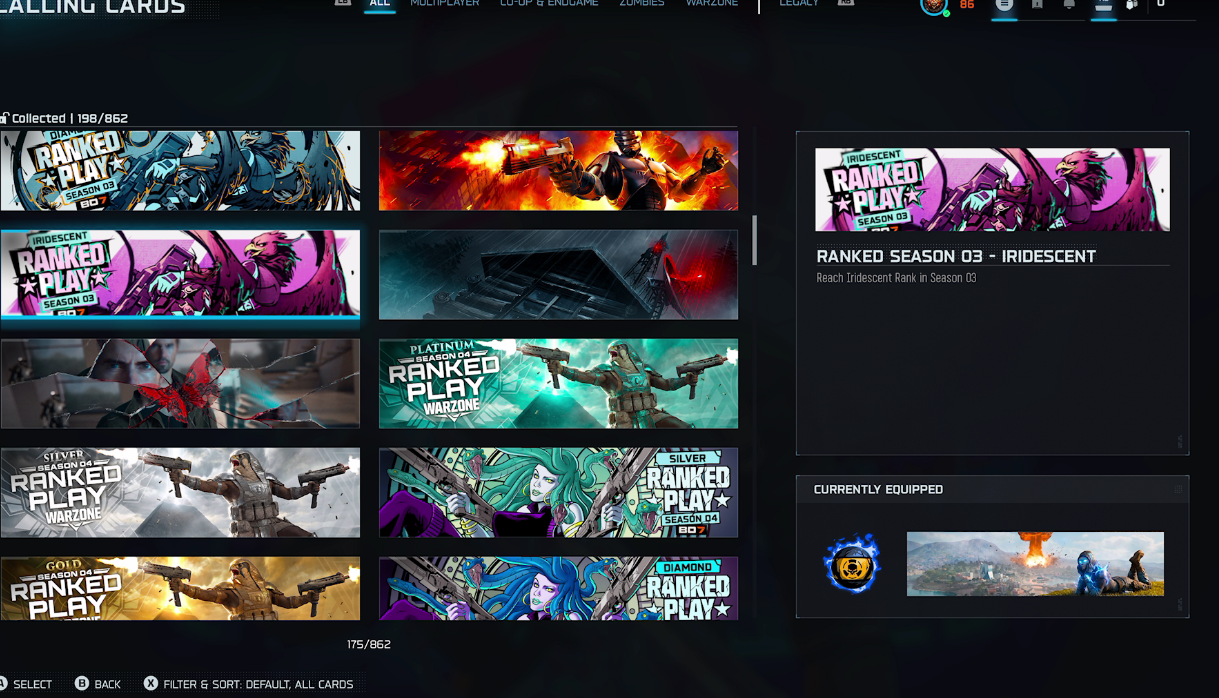
Task: Switch to the LEGACY tab
Action: pyautogui.click(x=799, y=4)
